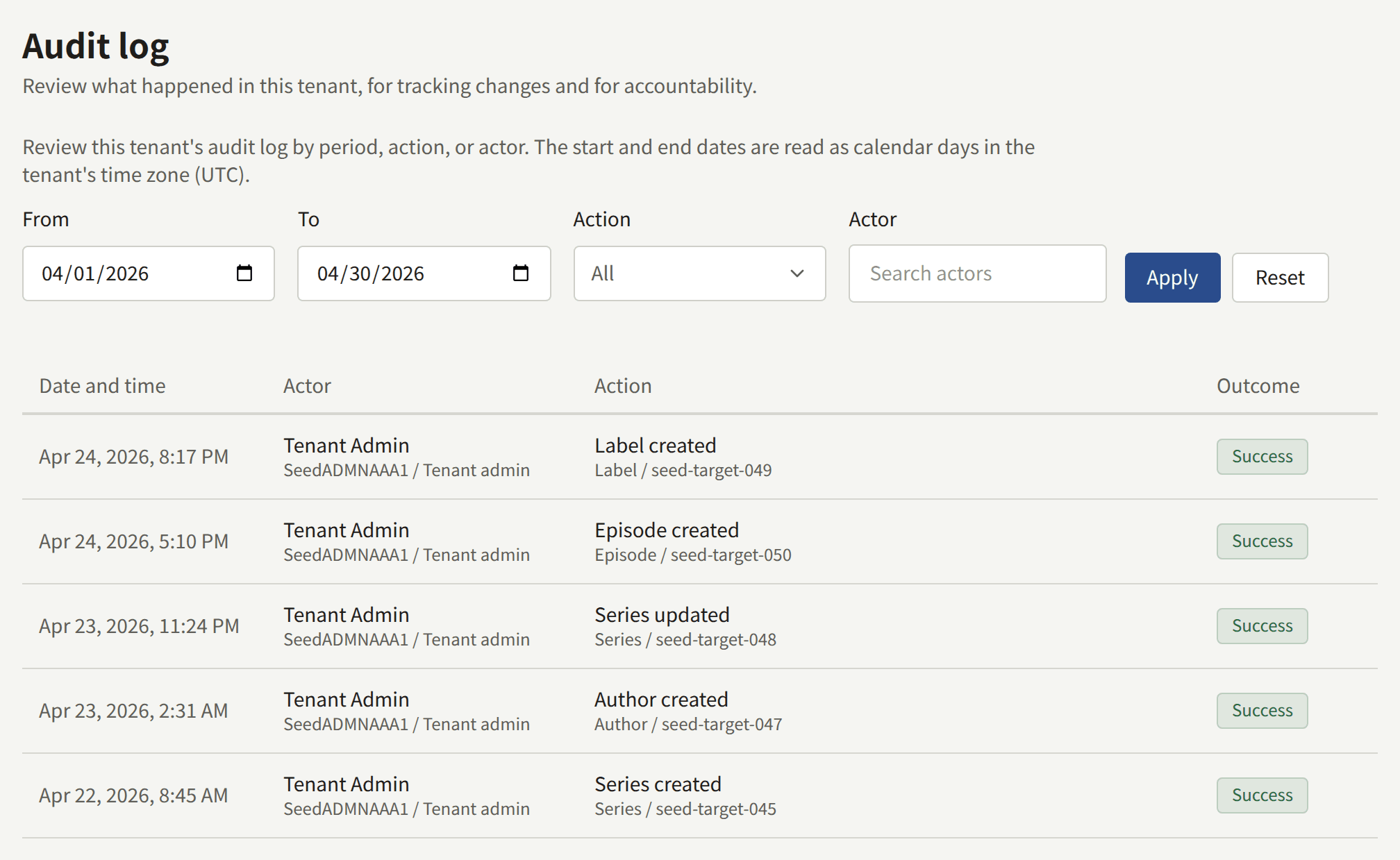Apply the audit log filters
The image size is (1400, 860).
(x=1172, y=278)
